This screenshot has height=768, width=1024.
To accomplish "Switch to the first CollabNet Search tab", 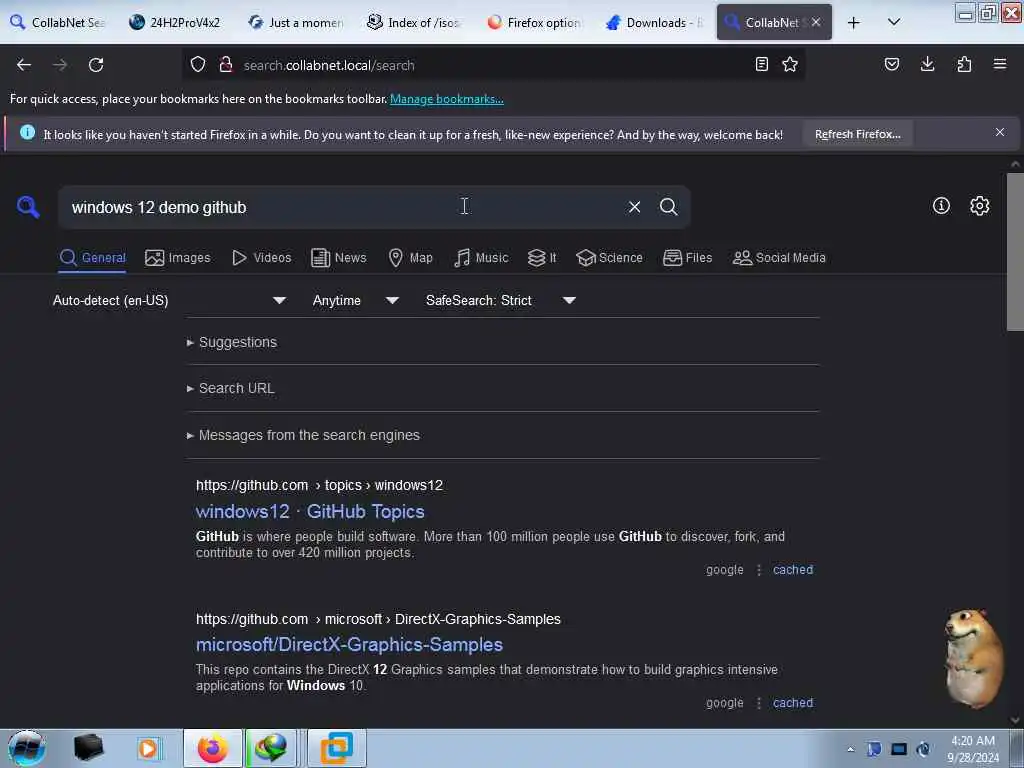I will (x=57, y=22).
